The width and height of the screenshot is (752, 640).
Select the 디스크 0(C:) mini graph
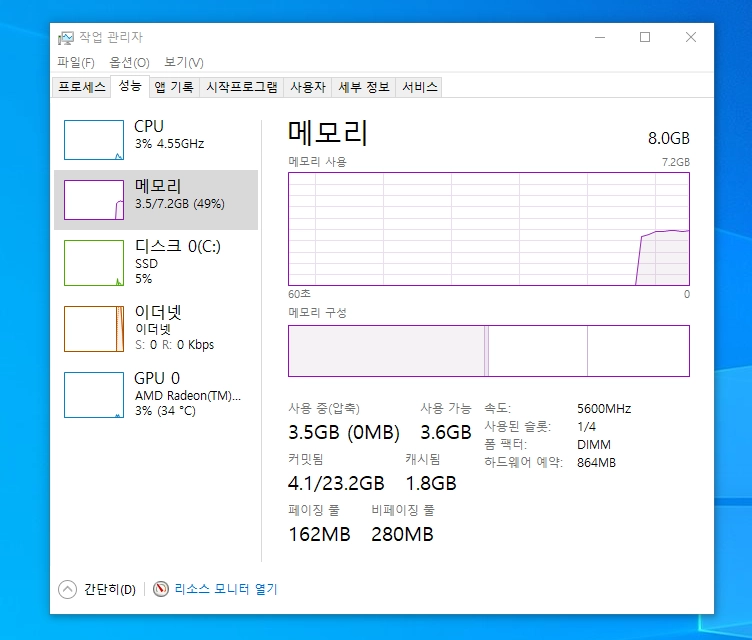point(94,263)
